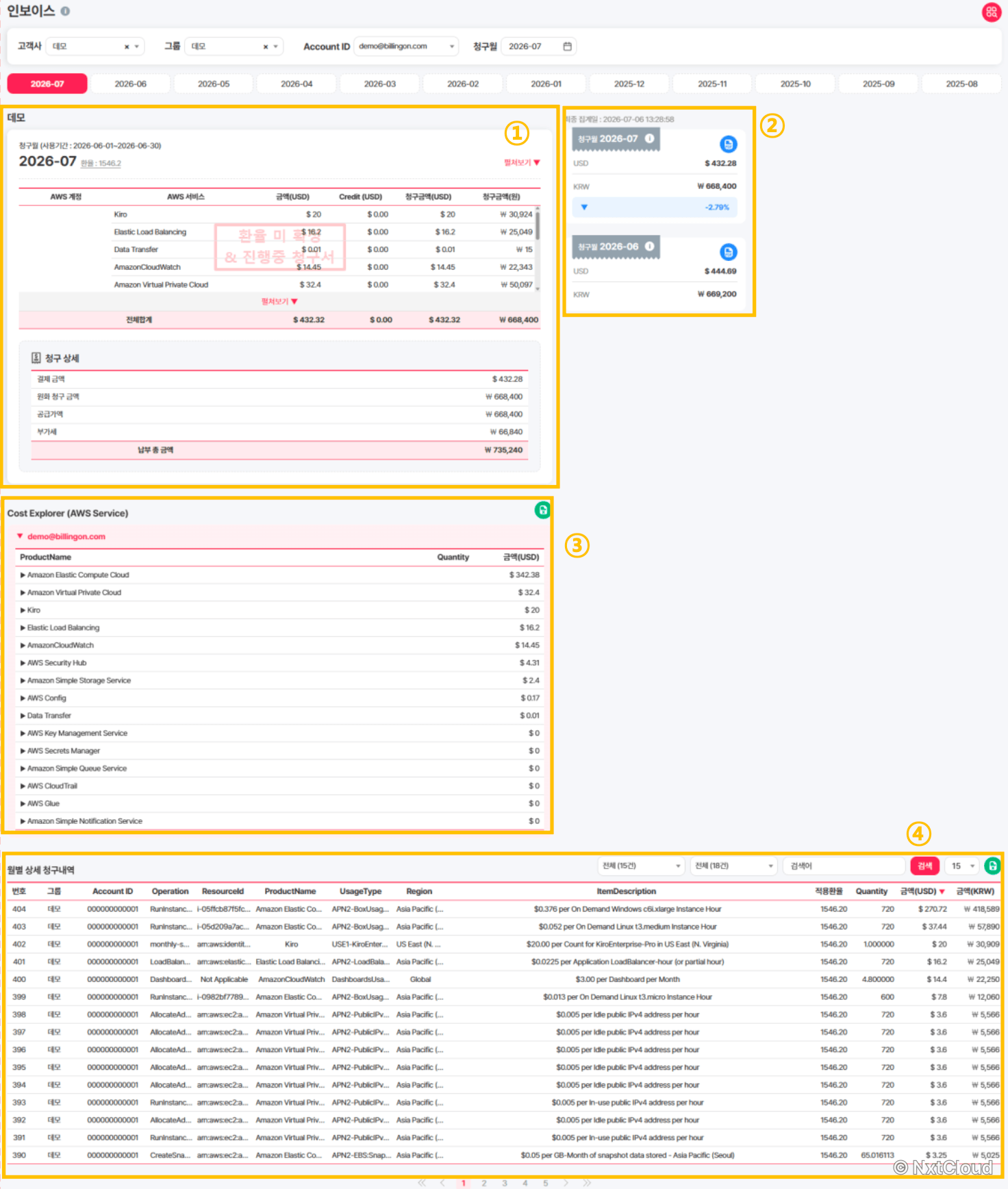
Task: Open the 그룹 dropdown
Action: 234,47
